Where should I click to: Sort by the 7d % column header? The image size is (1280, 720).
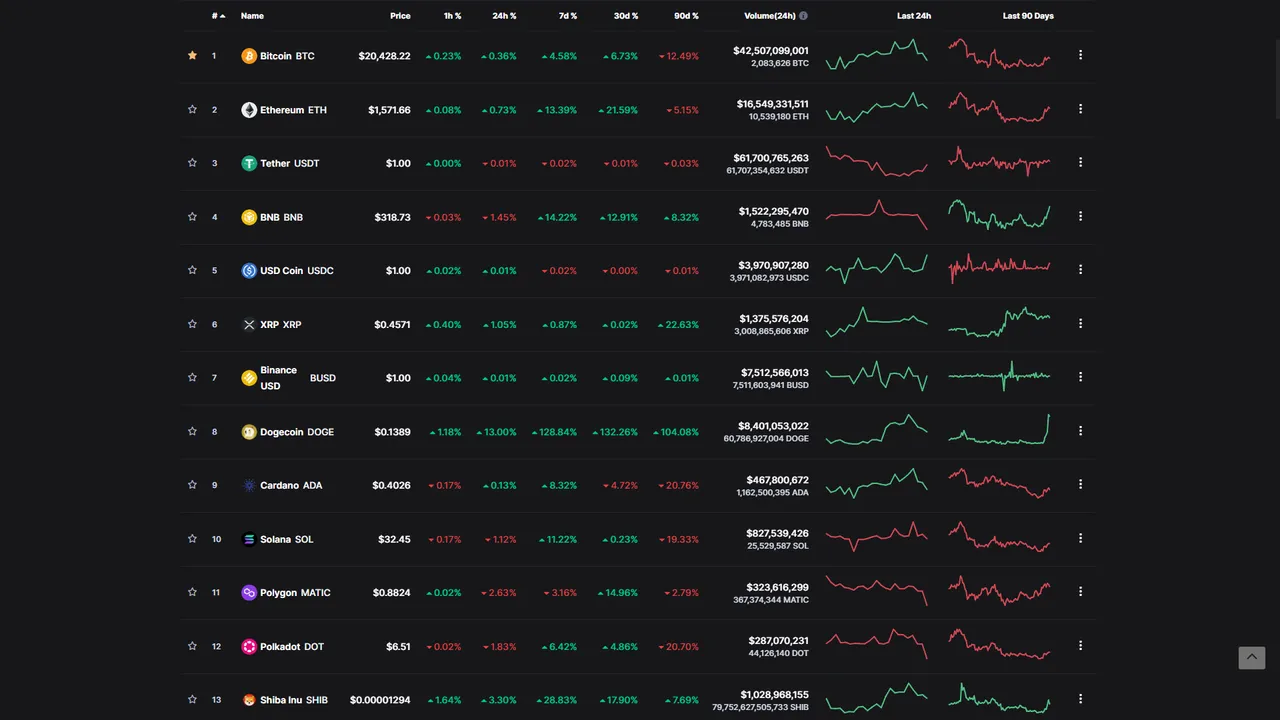pyautogui.click(x=567, y=16)
